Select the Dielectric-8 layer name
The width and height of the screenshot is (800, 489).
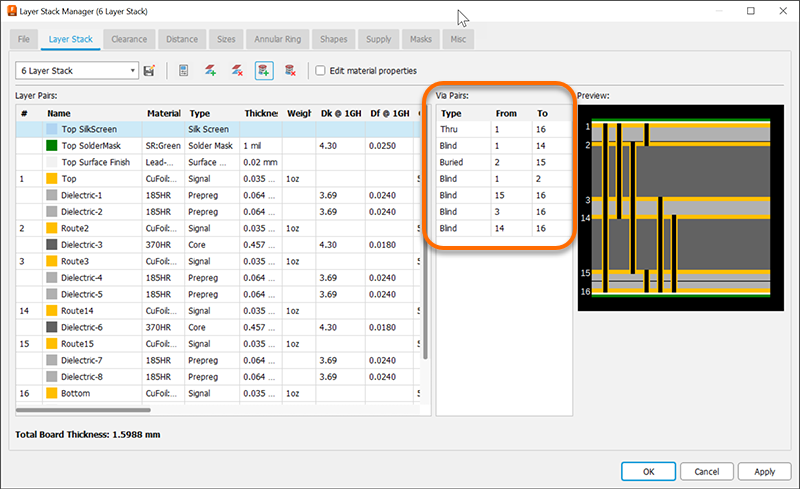(82, 377)
